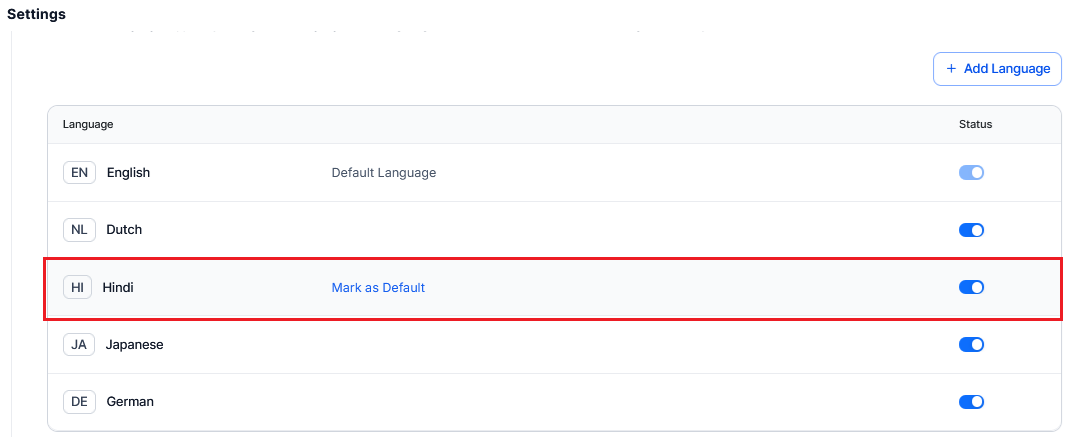This screenshot has height=437, width=1069.
Task: Click the Status column header
Action: tap(975, 124)
